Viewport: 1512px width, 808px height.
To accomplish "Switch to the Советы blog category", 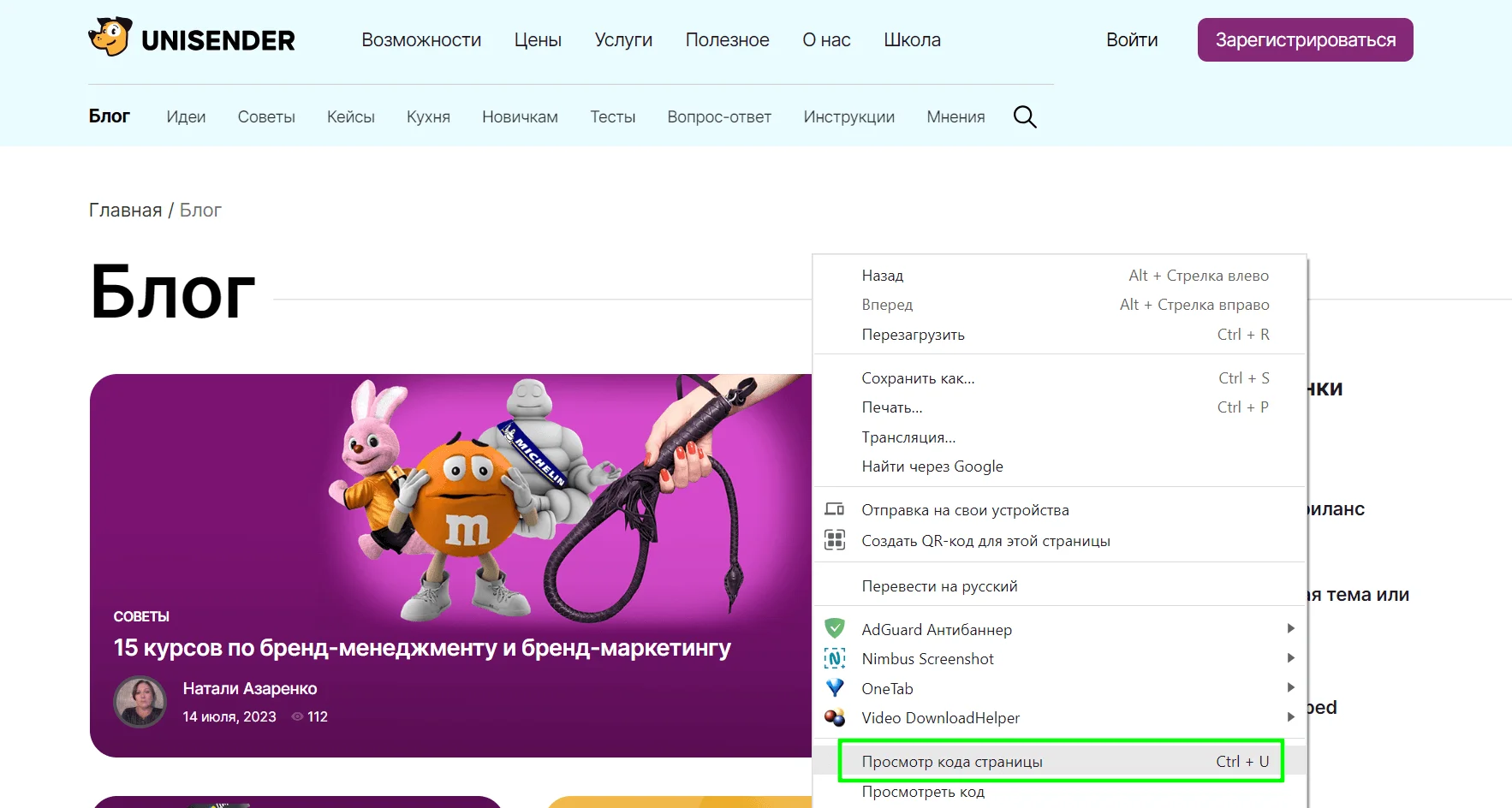I will click(x=266, y=116).
